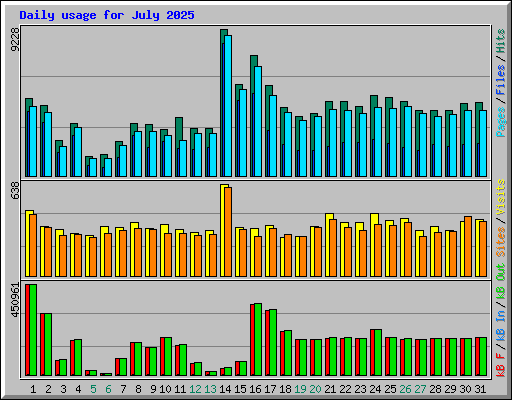Select the 'Hits' legend label
The height and width of the screenshot is (400, 512).
(501, 41)
